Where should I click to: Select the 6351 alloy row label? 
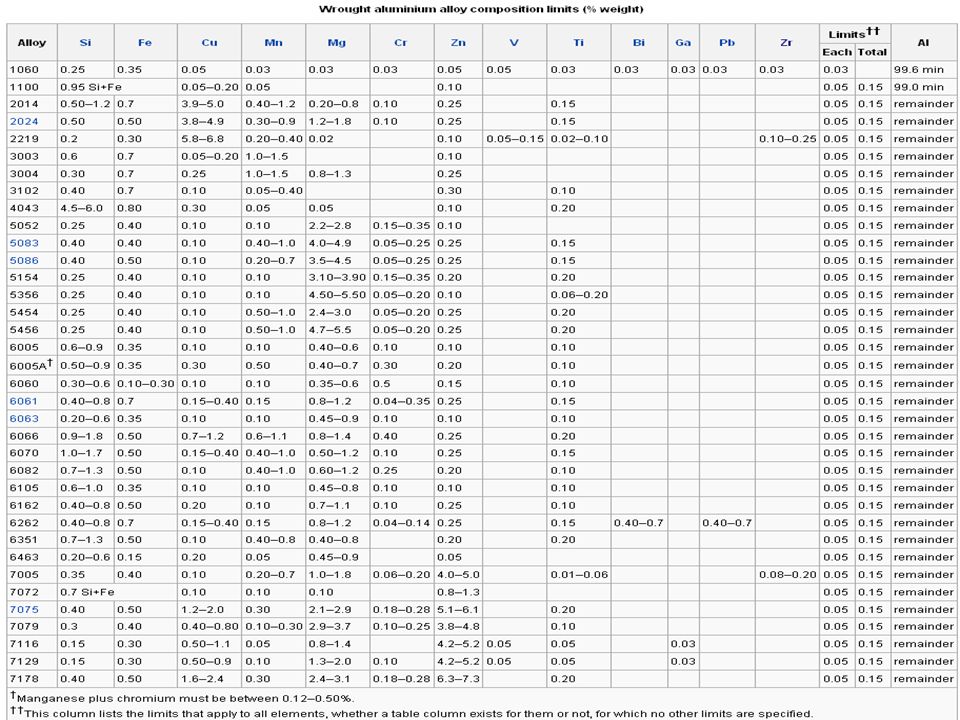24,539
